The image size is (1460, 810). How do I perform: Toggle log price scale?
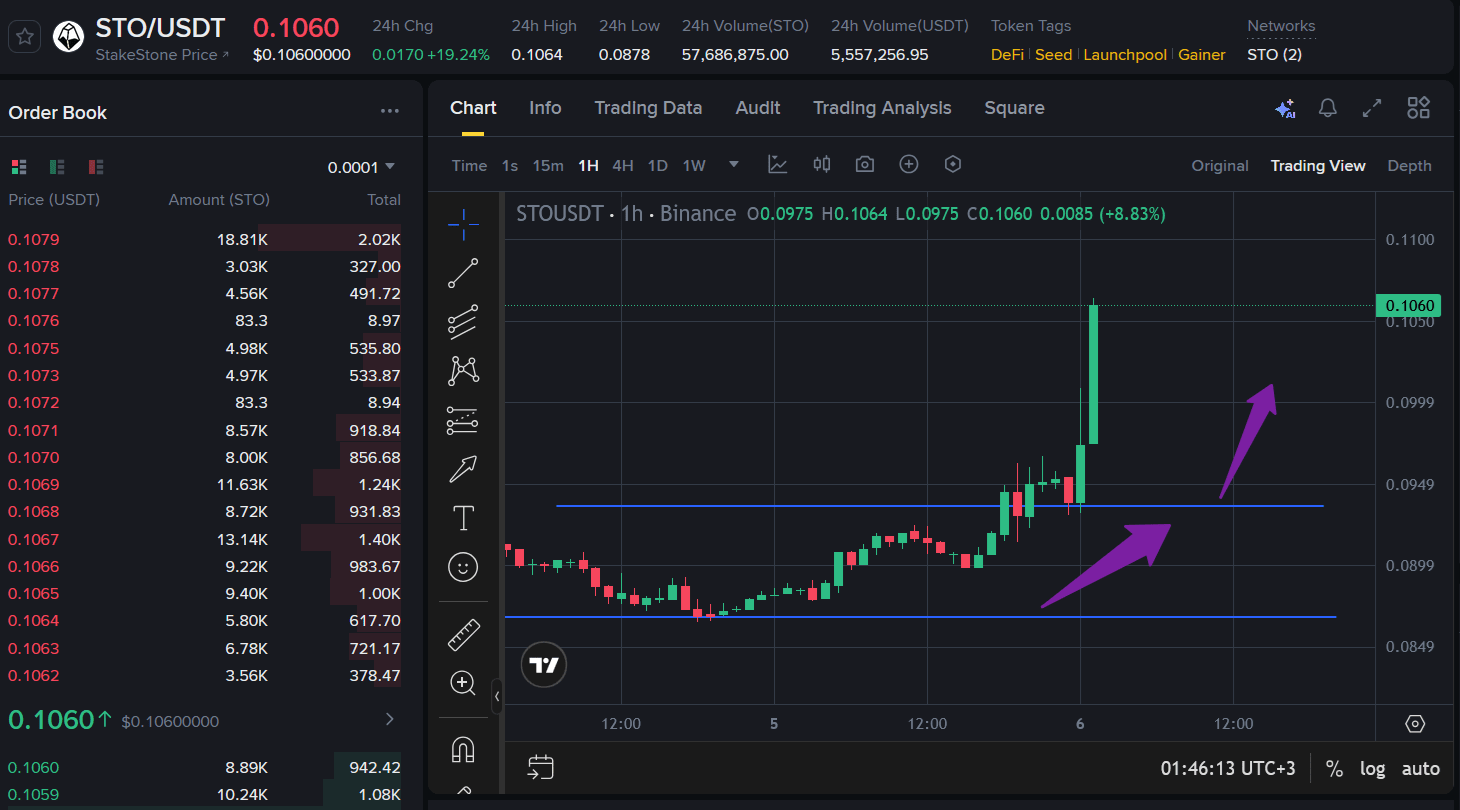point(1373,769)
